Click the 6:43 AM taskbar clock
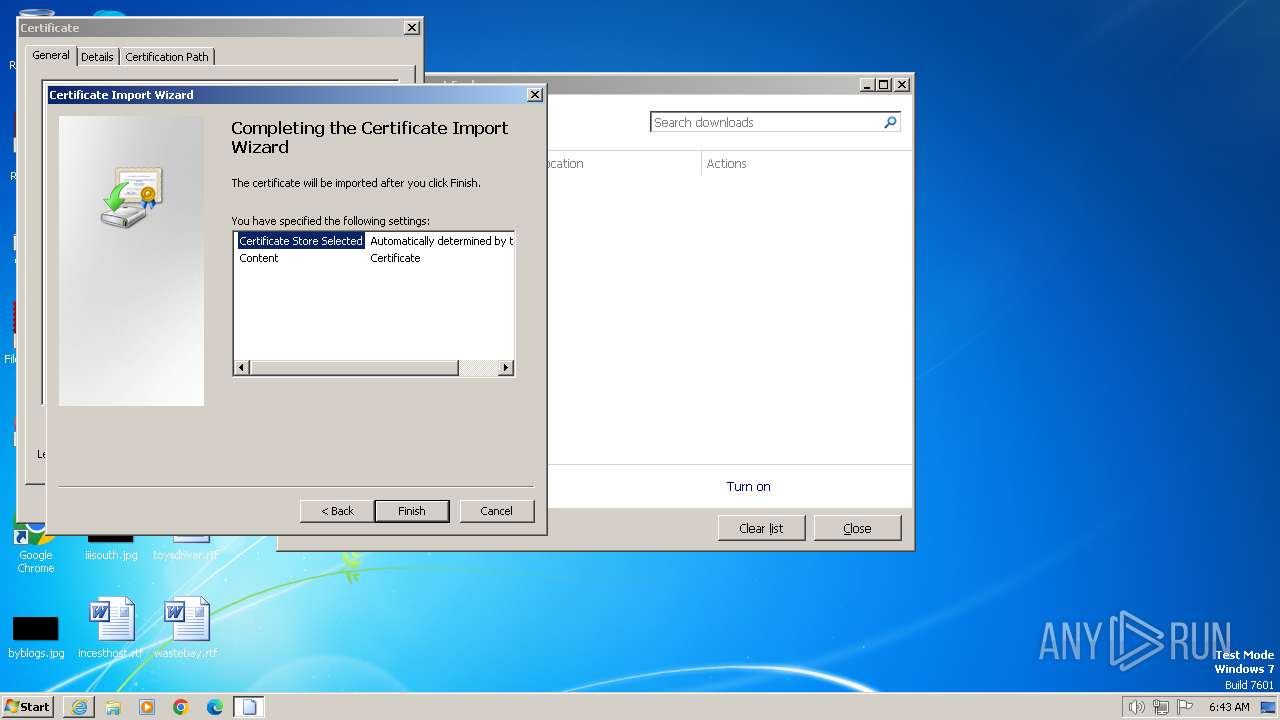Viewport: 1280px width, 720px height. click(1229, 707)
